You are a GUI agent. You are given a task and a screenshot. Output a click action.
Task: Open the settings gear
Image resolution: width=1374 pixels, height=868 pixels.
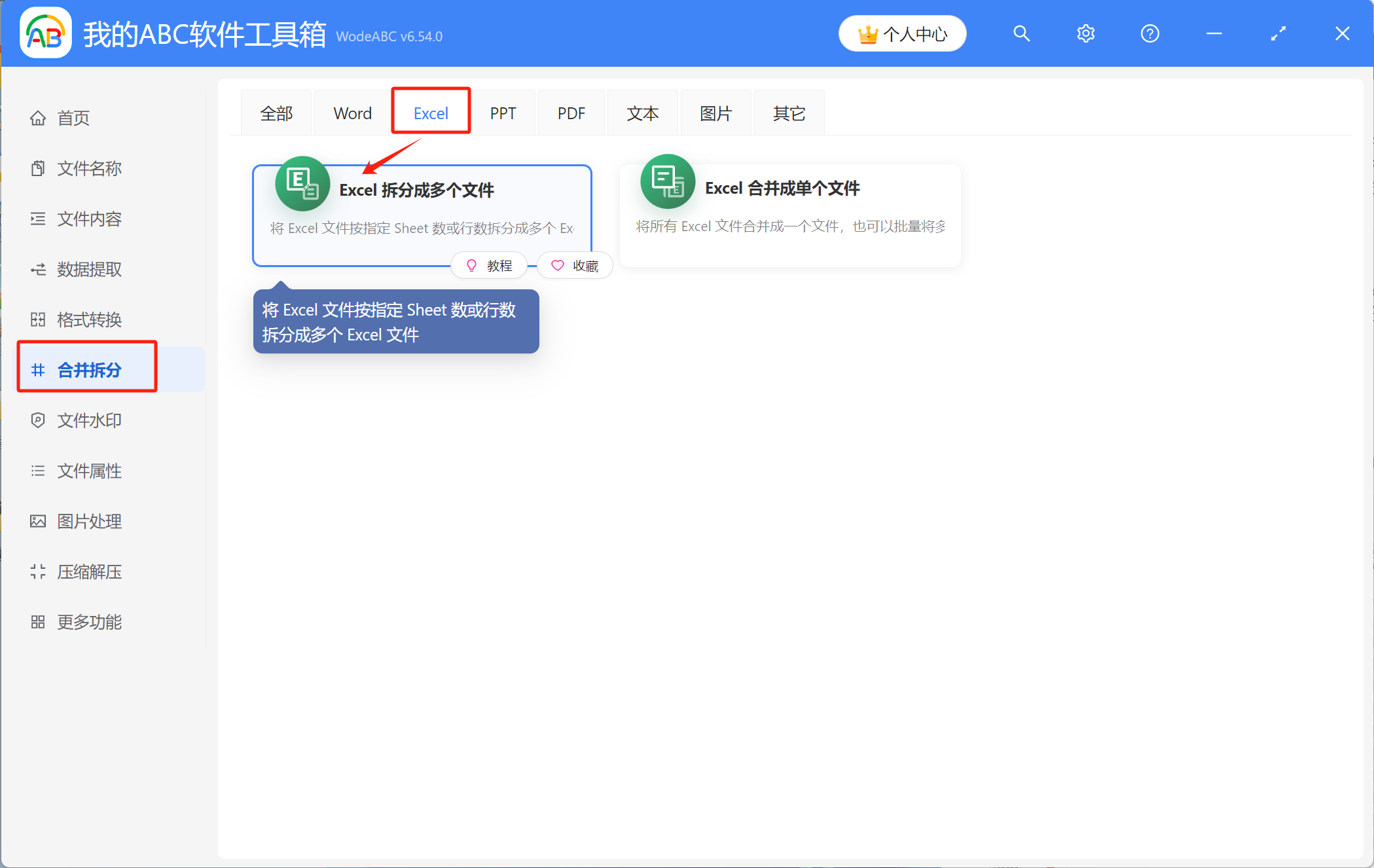1085,33
